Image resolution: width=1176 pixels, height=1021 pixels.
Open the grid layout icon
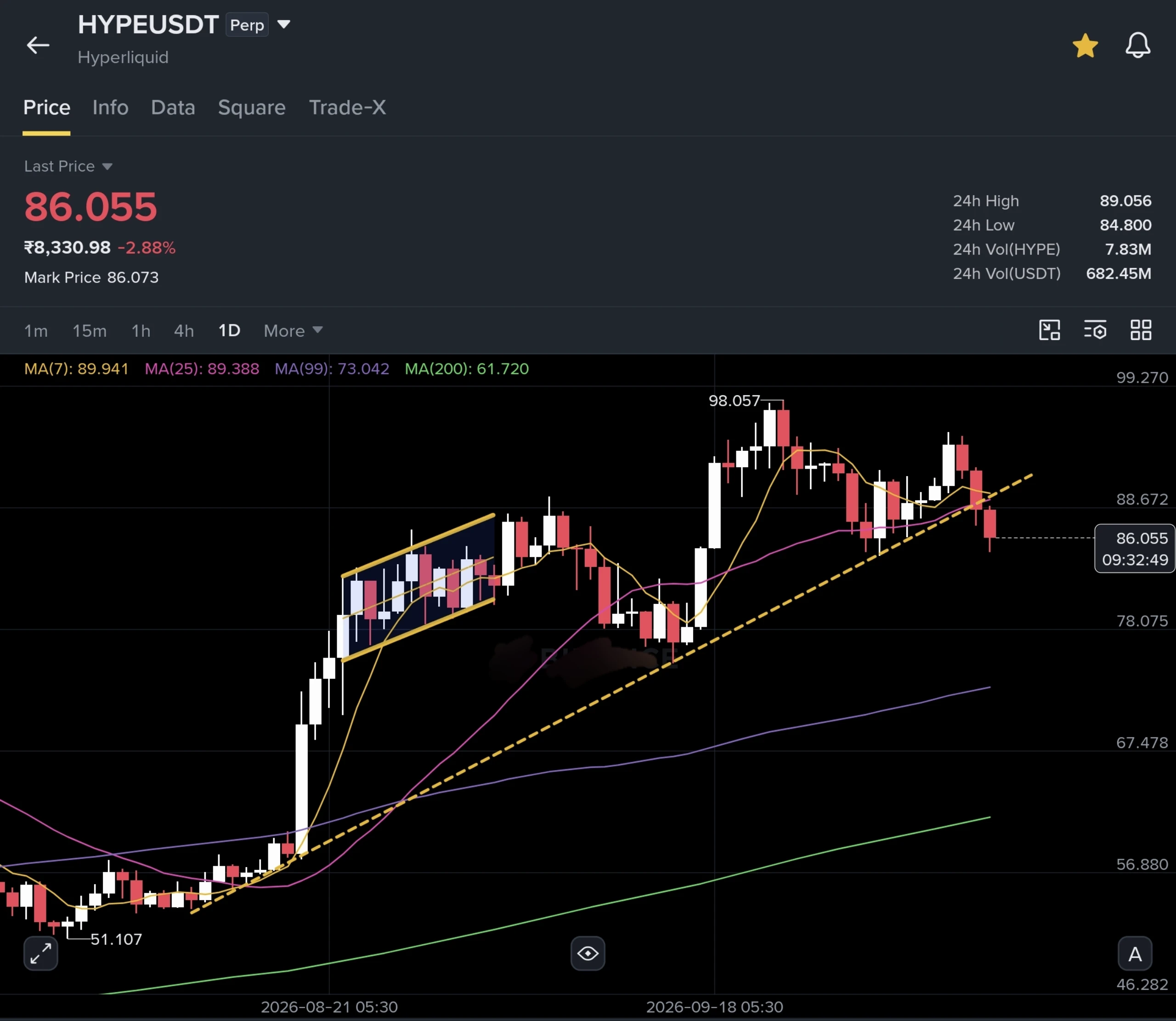click(1141, 330)
